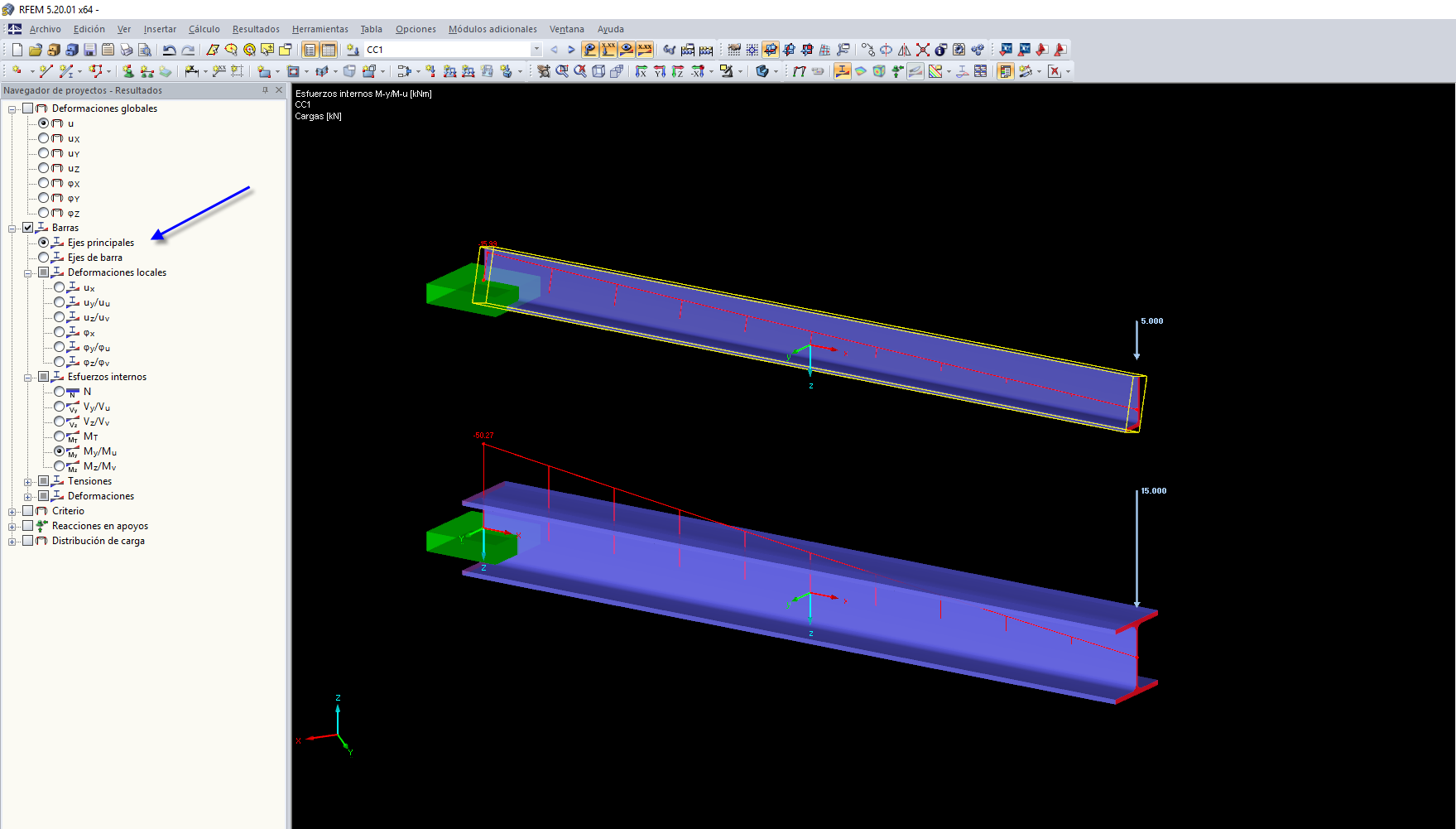Click the 15.000 load value label
This screenshot has height=829, width=1456.
point(1154,491)
